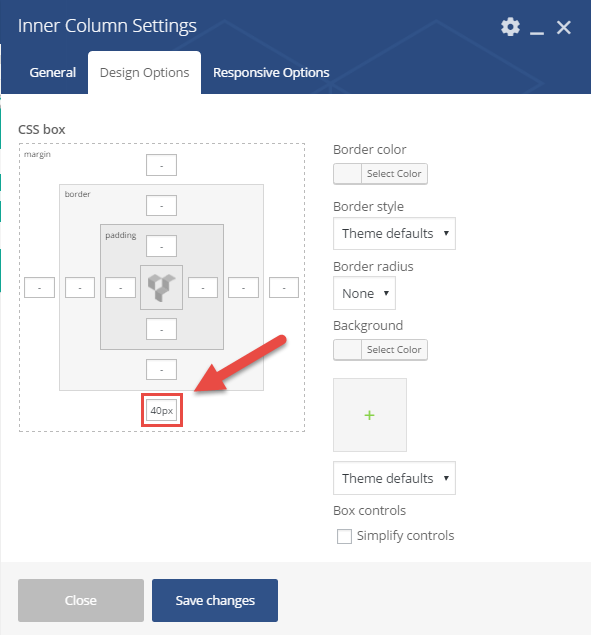Open the Background Select Color picker
Screen dimensions: 591x635
coord(380,349)
